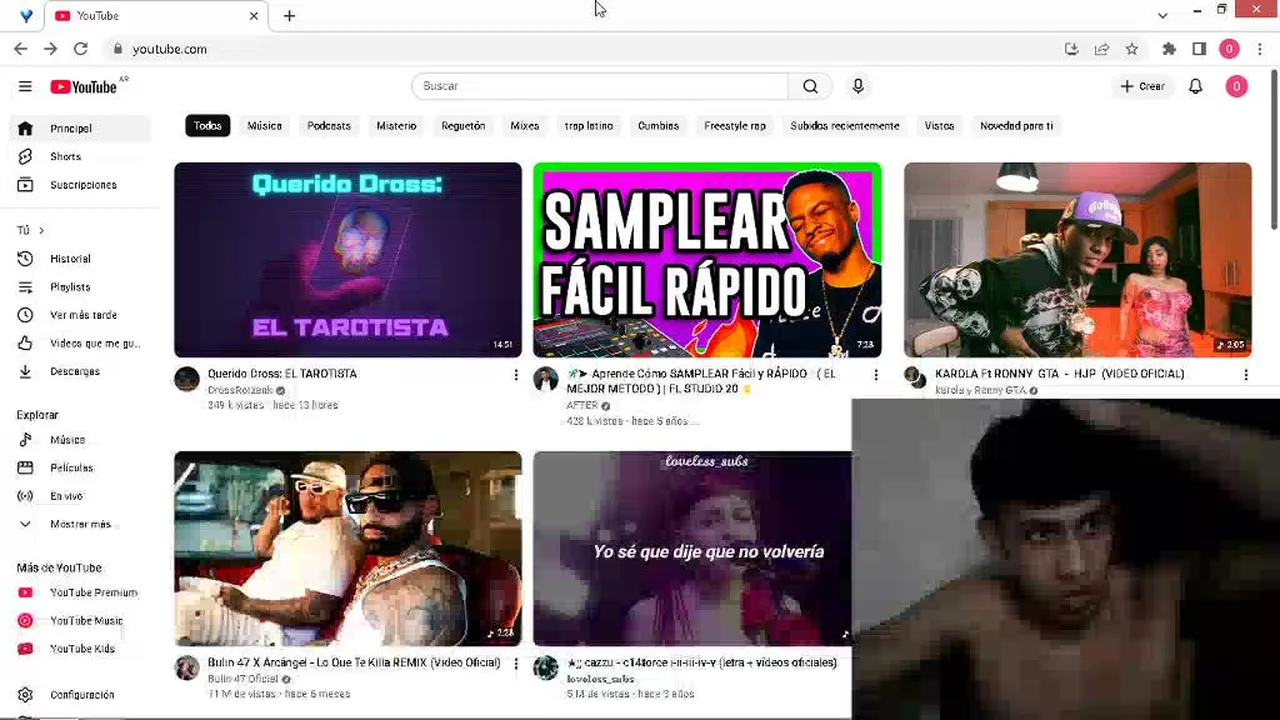This screenshot has width=1280, height=720.
Task: Select the Misterio filter chip
Action: [396, 126]
